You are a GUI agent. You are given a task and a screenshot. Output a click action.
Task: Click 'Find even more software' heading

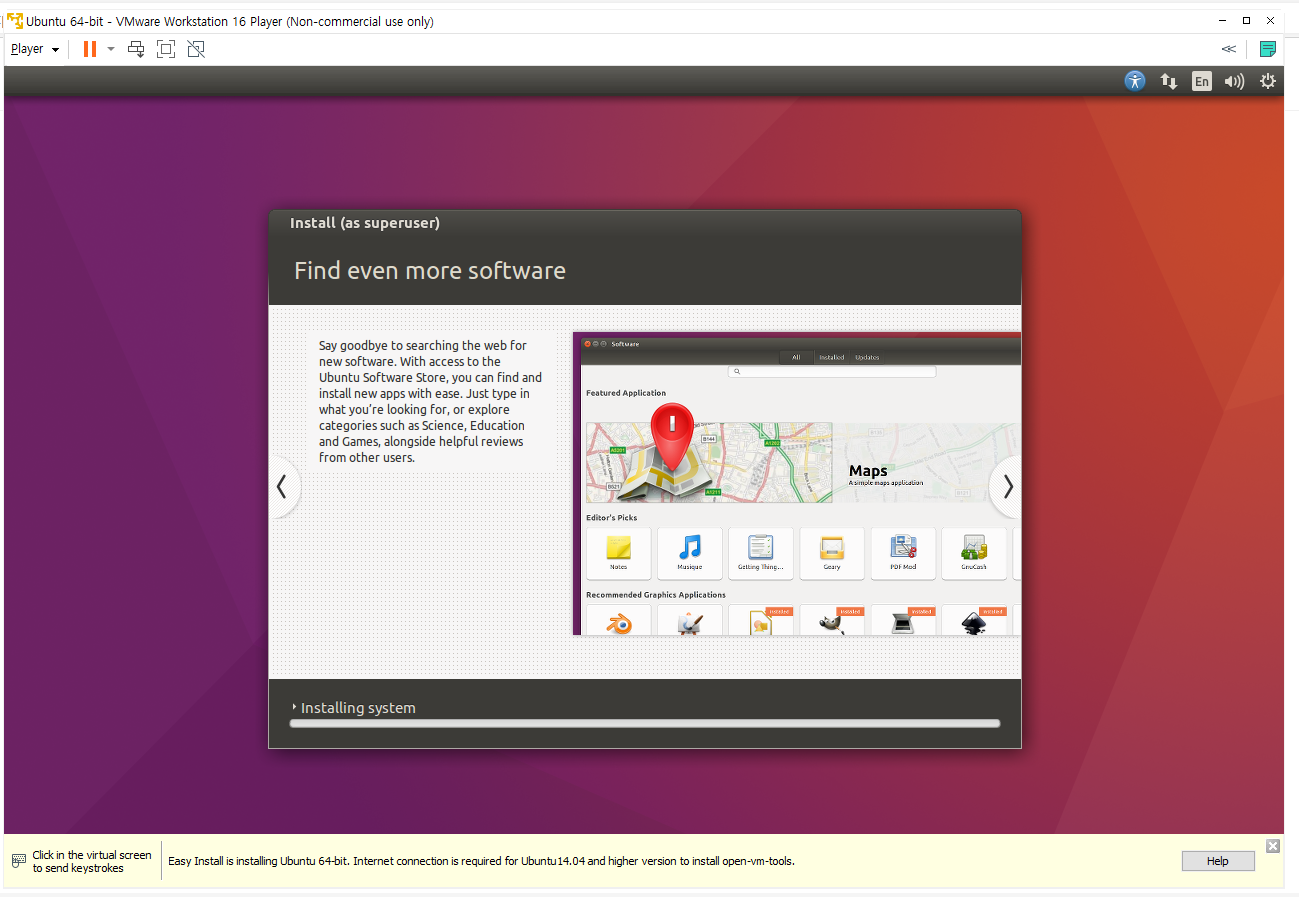click(x=430, y=271)
